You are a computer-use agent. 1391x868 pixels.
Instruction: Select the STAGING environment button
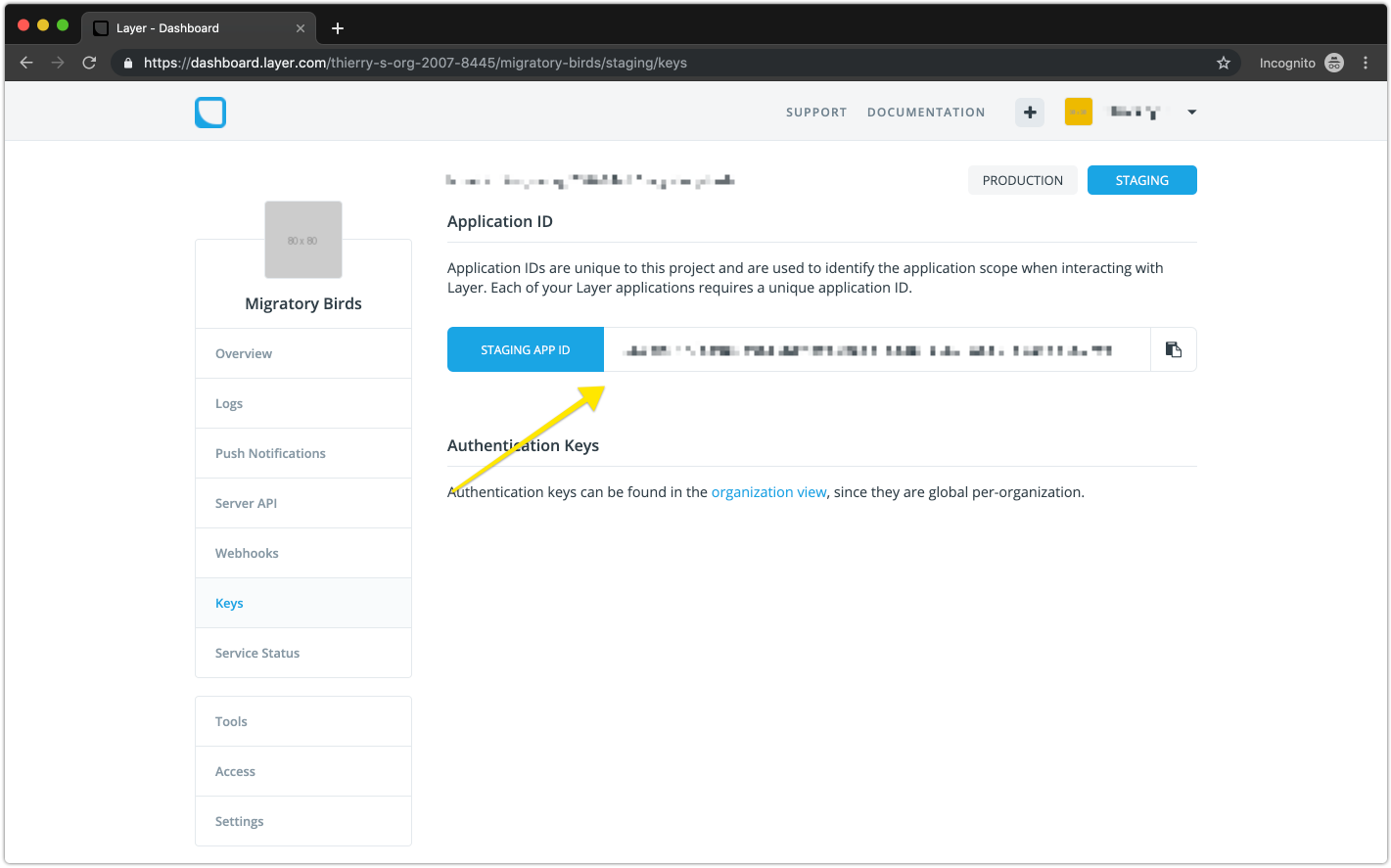[1141, 180]
